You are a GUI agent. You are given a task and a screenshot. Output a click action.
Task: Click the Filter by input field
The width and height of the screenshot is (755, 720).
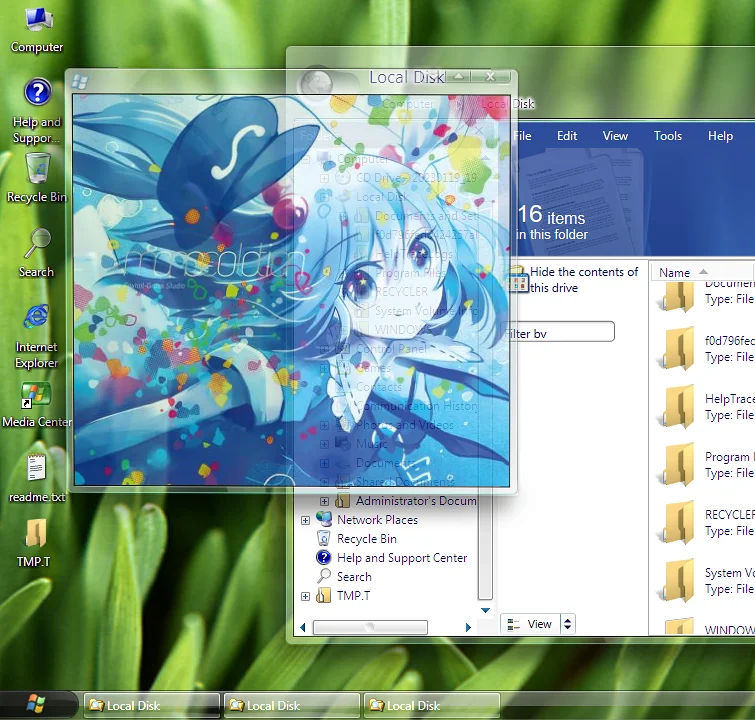pyautogui.click(x=560, y=333)
